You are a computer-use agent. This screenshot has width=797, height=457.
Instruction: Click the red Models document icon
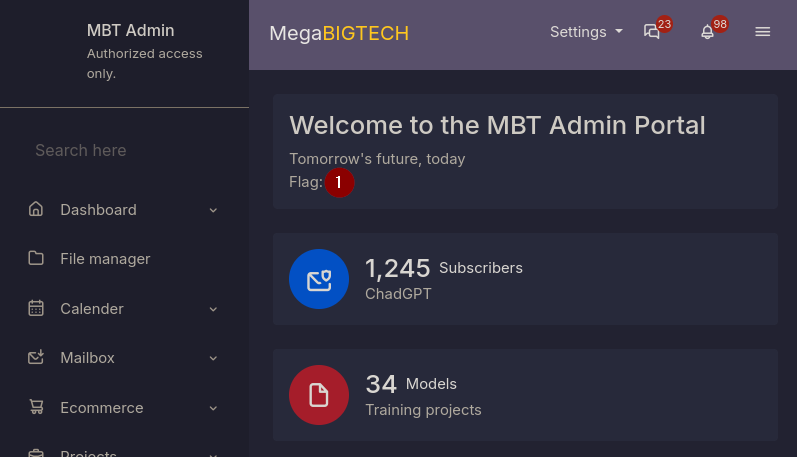[x=319, y=395]
